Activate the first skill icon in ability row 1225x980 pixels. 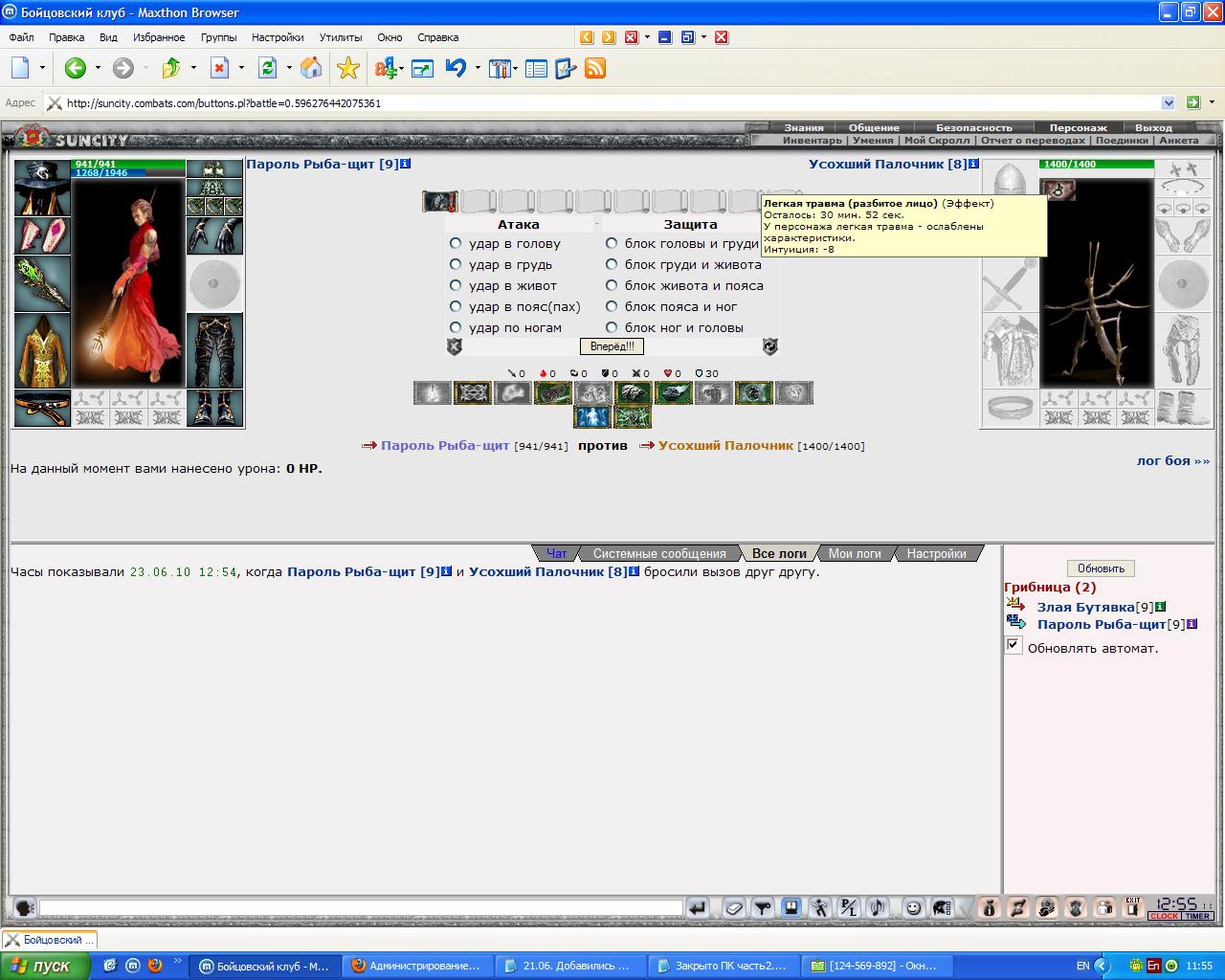click(x=433, y=392)
